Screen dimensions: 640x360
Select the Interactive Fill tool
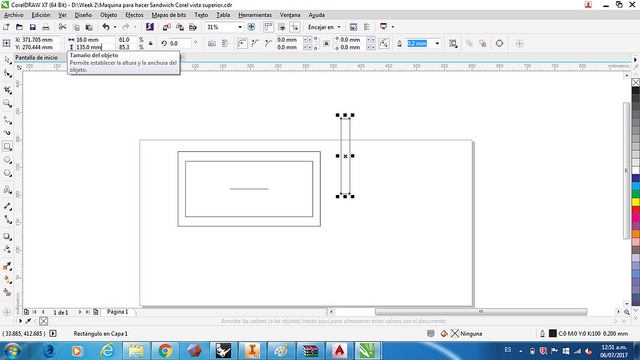(x=7, y=280)
